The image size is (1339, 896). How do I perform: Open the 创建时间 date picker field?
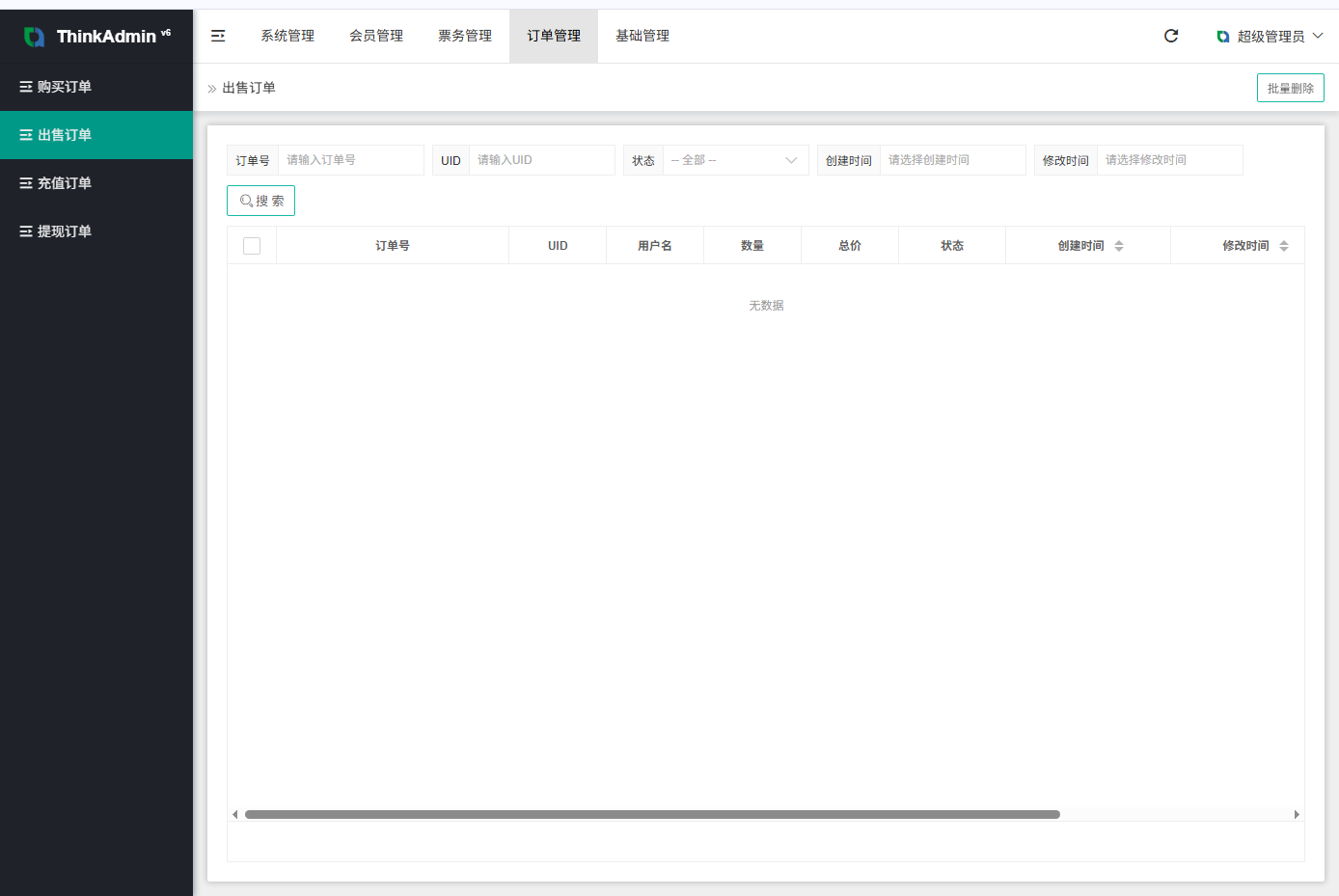953,160
